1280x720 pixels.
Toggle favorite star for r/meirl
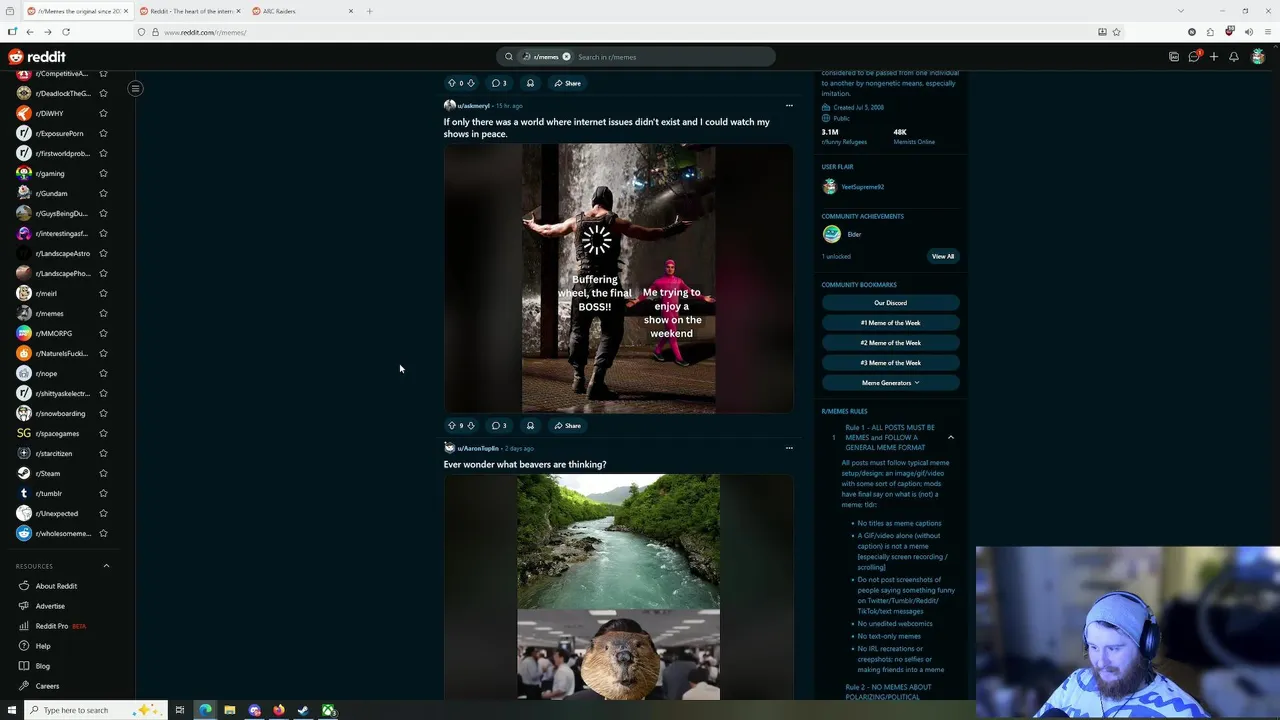pyautogui.click(x=103, y=293)
